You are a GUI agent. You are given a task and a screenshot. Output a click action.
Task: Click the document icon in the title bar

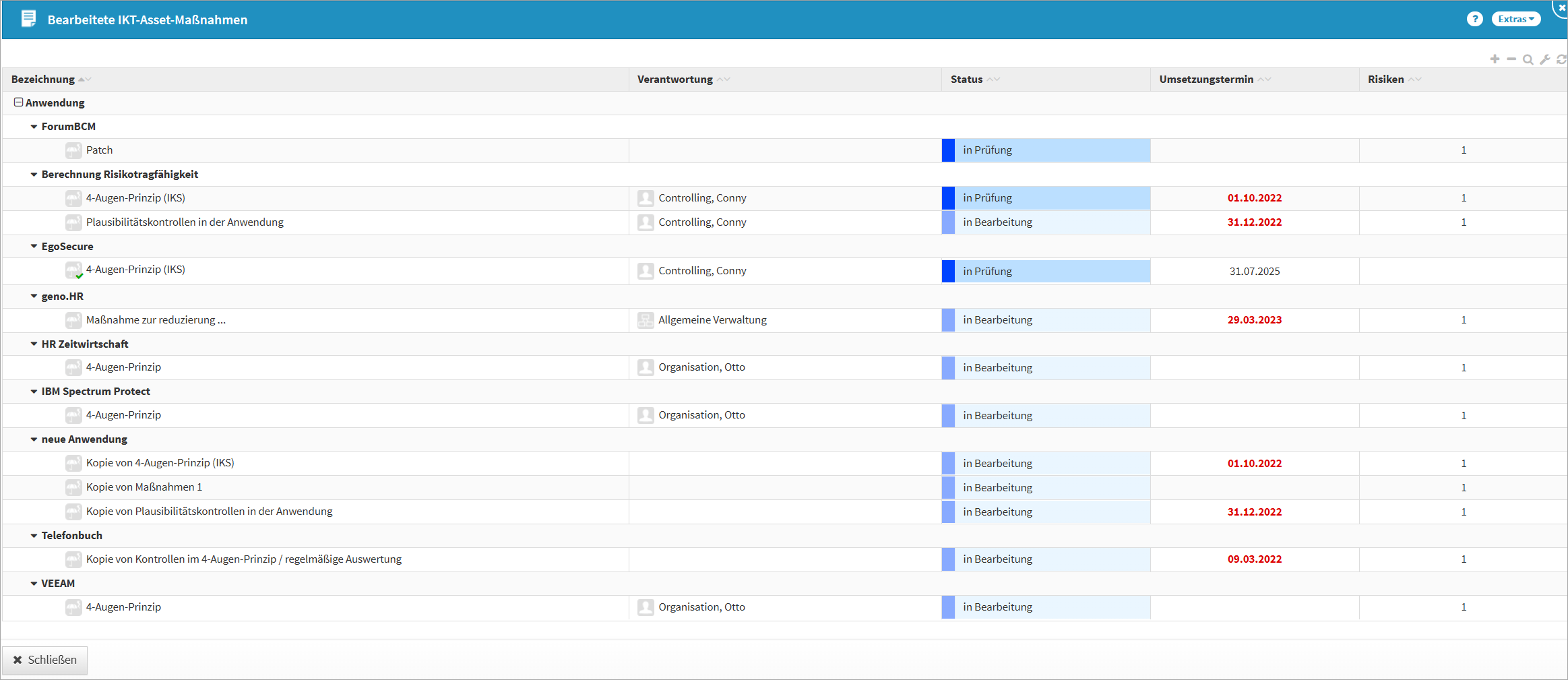tap(28, 19)
